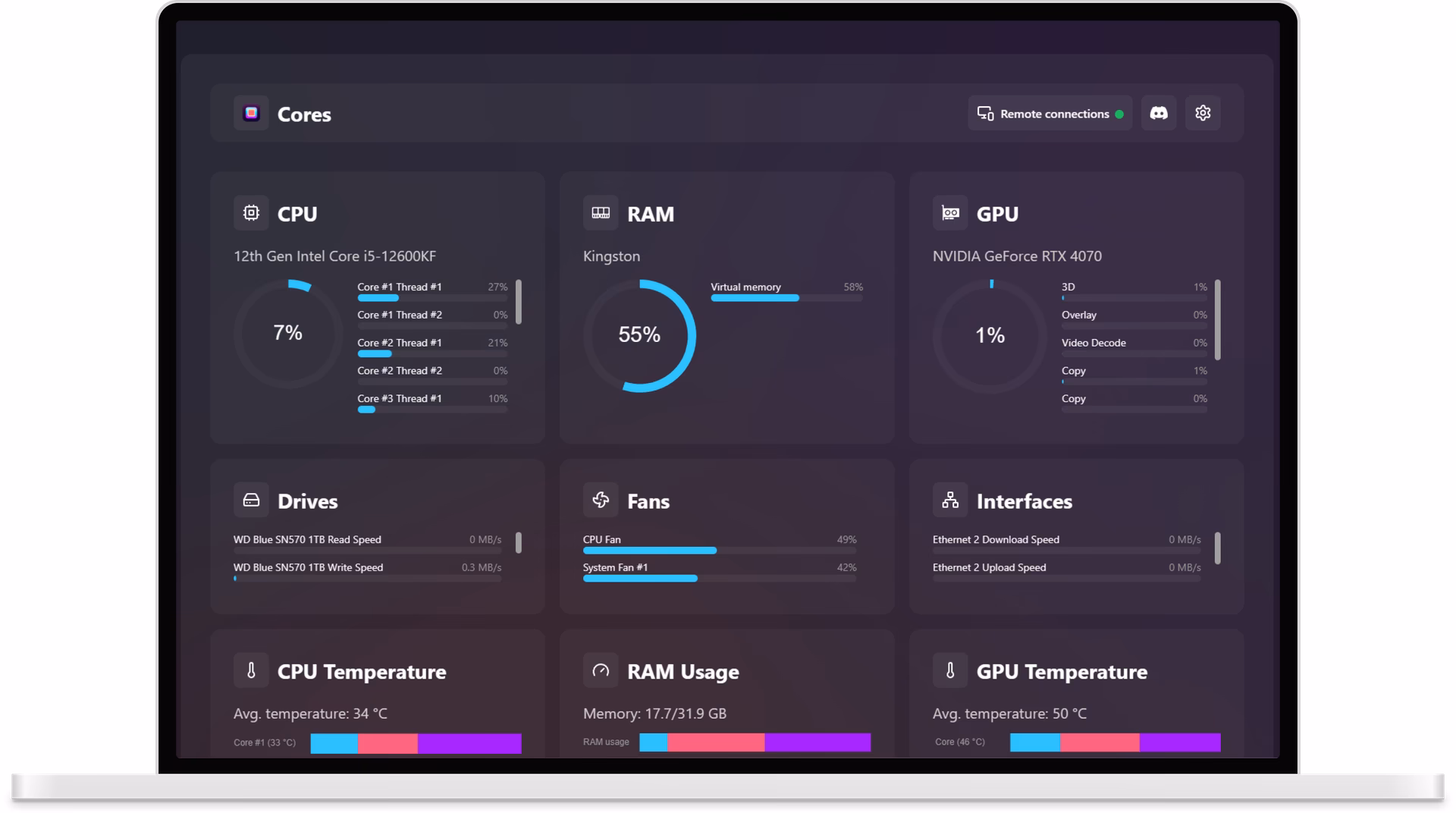The image size is (1456, 813).
Task: Click the CPU card chip icon
Action: [251, 213]
